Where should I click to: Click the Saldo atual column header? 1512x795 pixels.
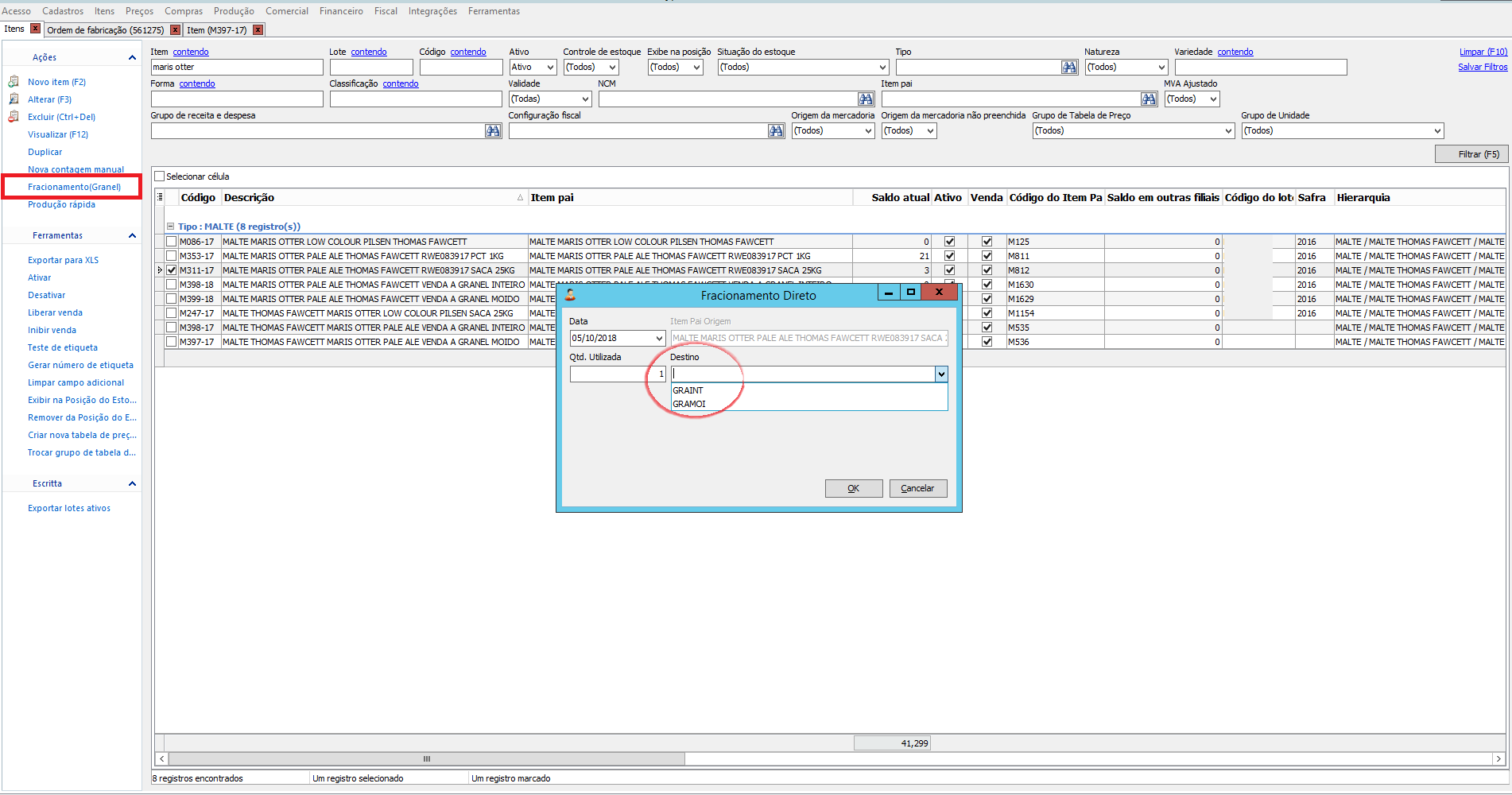[892, 198]
